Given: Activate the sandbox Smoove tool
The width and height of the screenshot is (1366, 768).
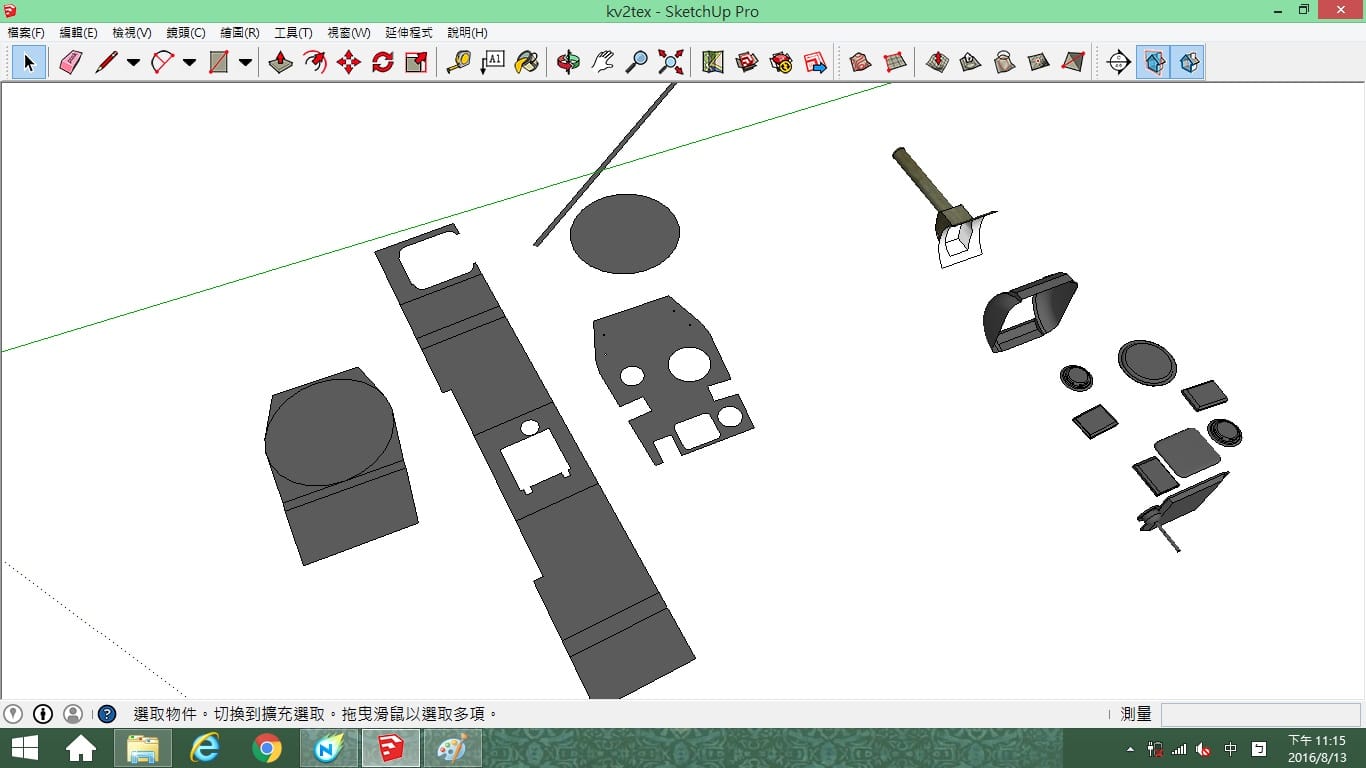Looking at the screenshot, I should 937,63.
